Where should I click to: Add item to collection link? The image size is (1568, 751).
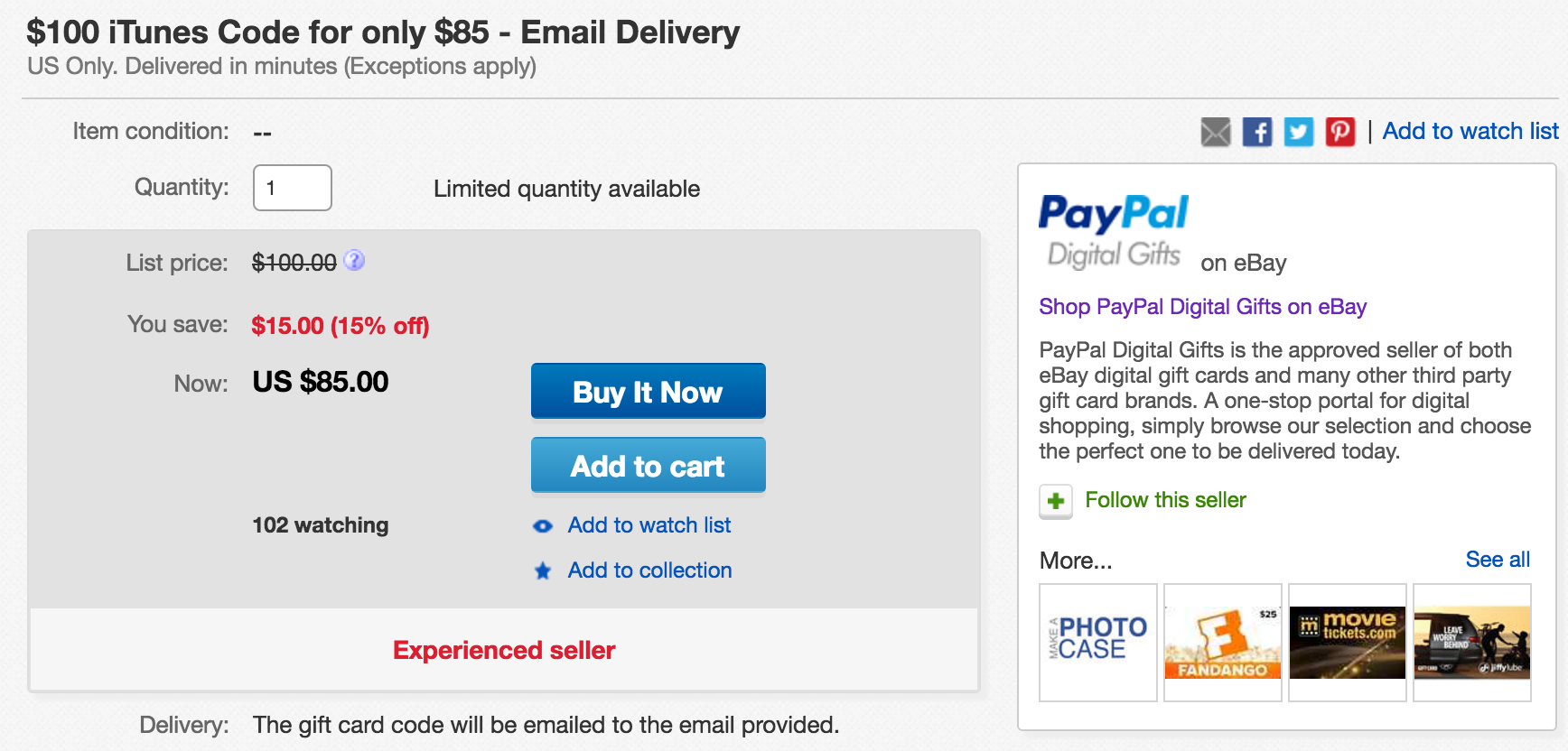[x=649, y=570]
